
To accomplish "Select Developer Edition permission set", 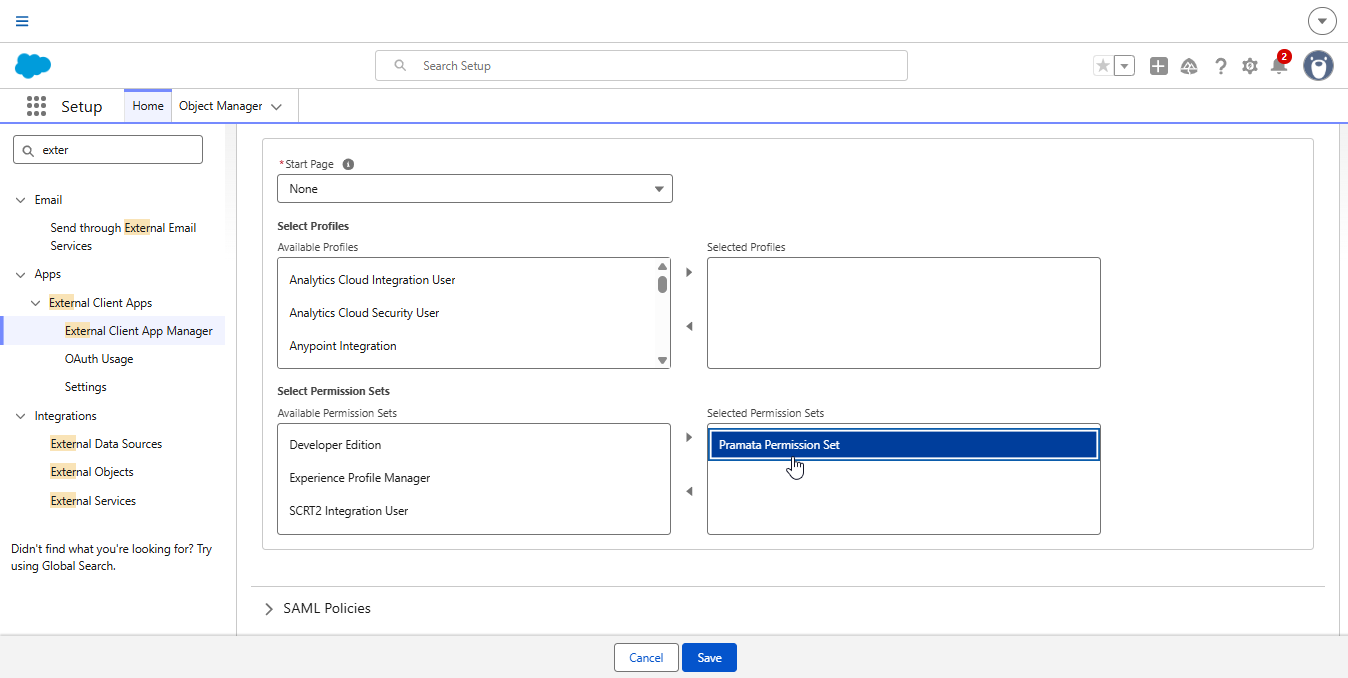I will 473,445.
